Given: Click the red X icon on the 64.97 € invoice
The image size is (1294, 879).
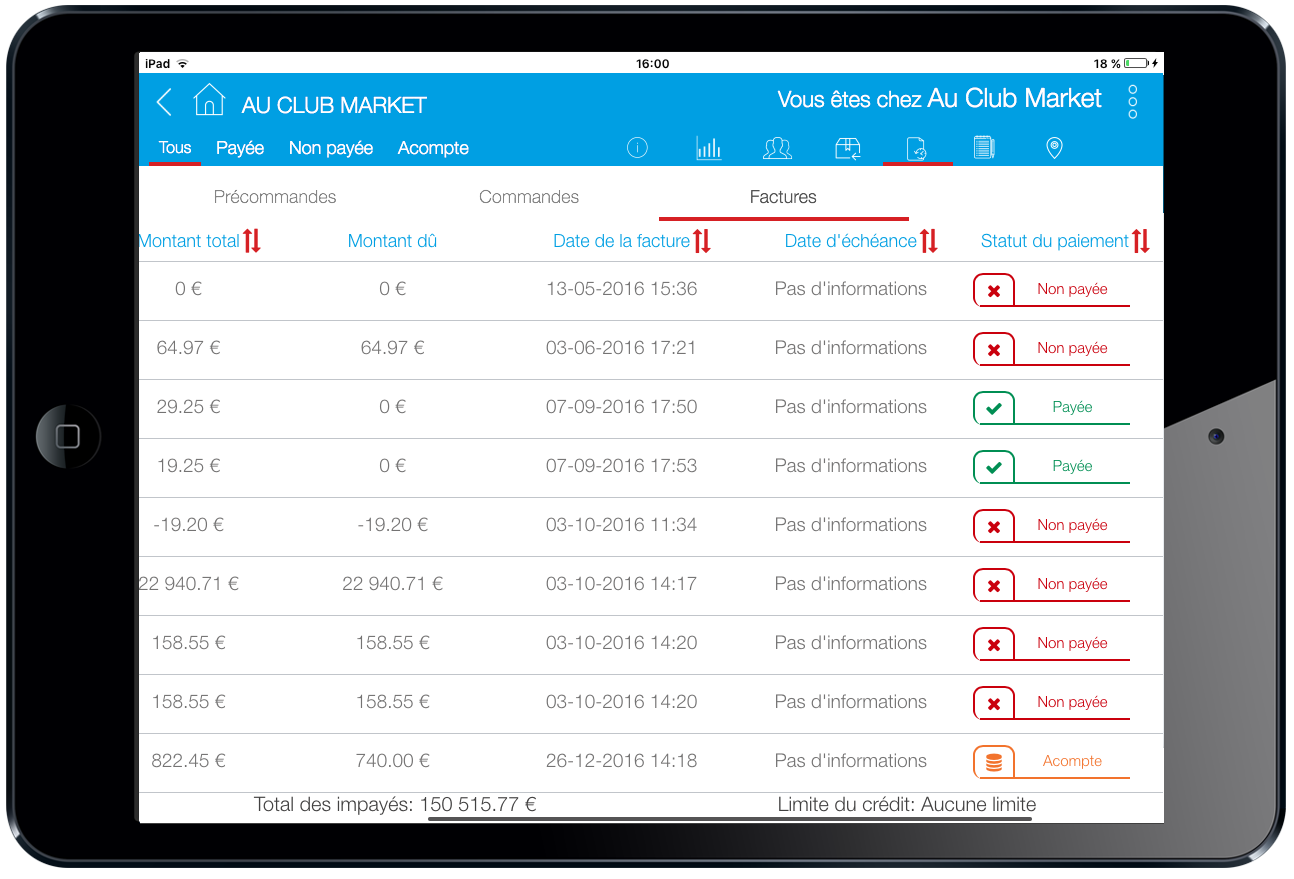Looking at the screenshot, I should pyautogui.click(x=994, y=350).
